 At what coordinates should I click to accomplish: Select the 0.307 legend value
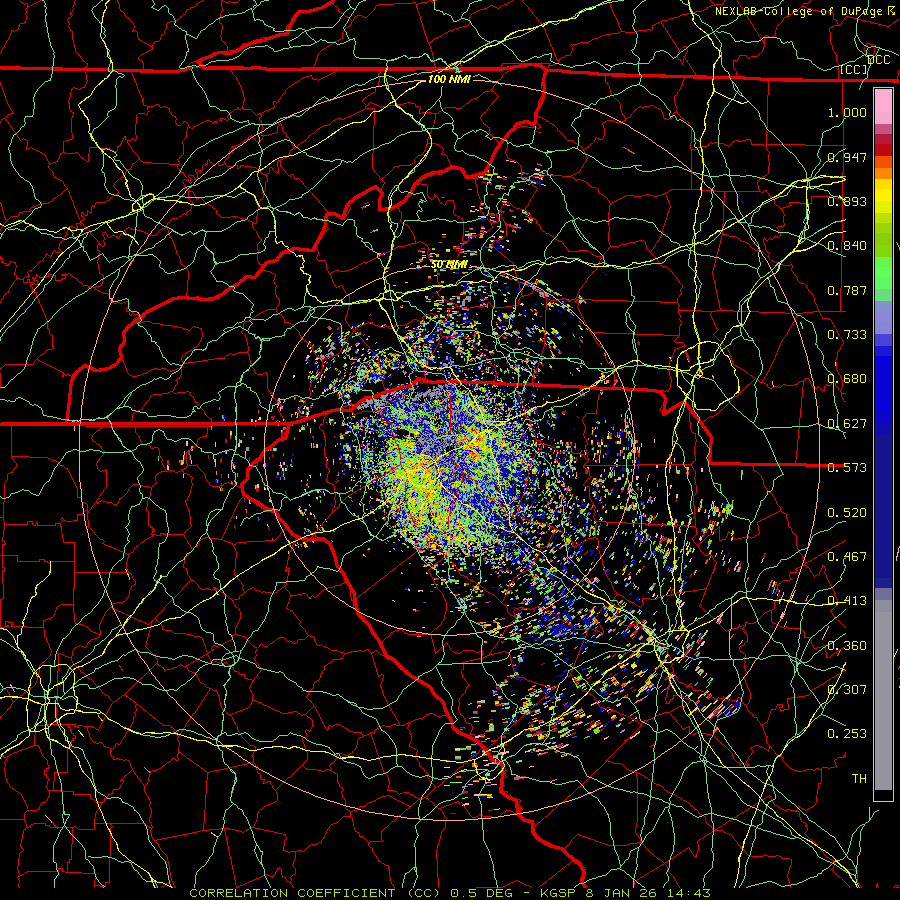[x=847, y=690]
